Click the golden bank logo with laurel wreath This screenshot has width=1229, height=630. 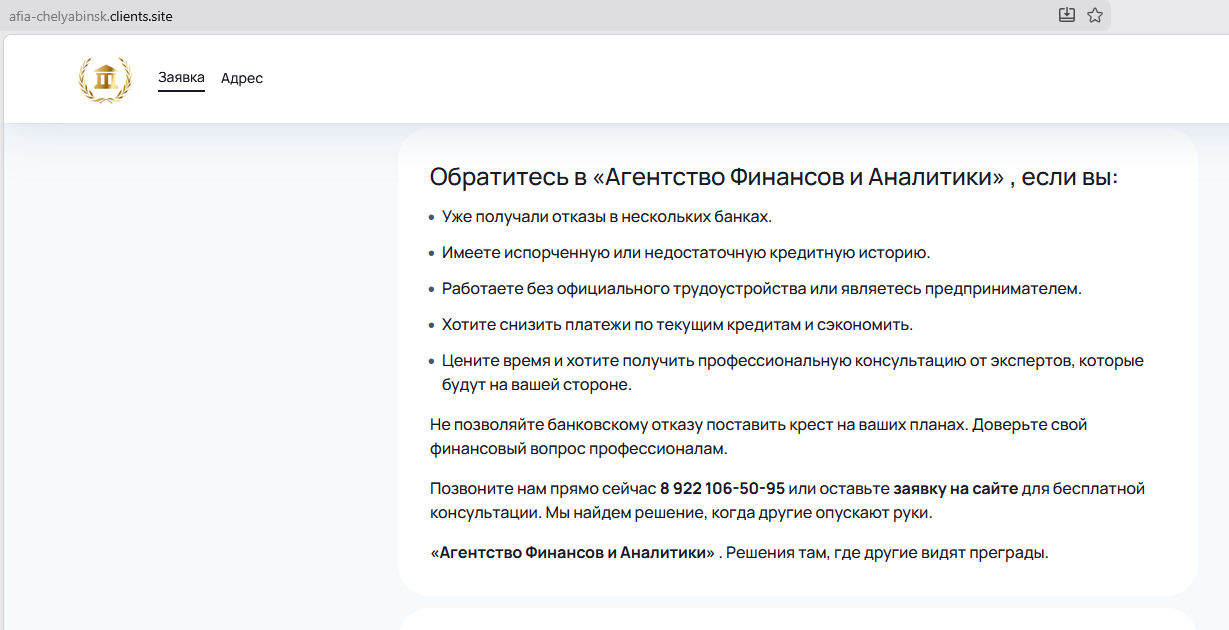coord(105,80)
